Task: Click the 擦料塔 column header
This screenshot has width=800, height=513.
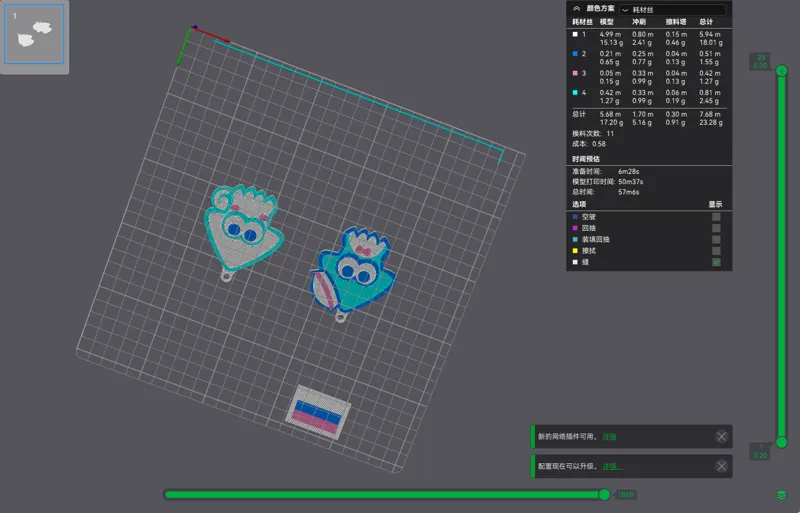Action: 676,22
